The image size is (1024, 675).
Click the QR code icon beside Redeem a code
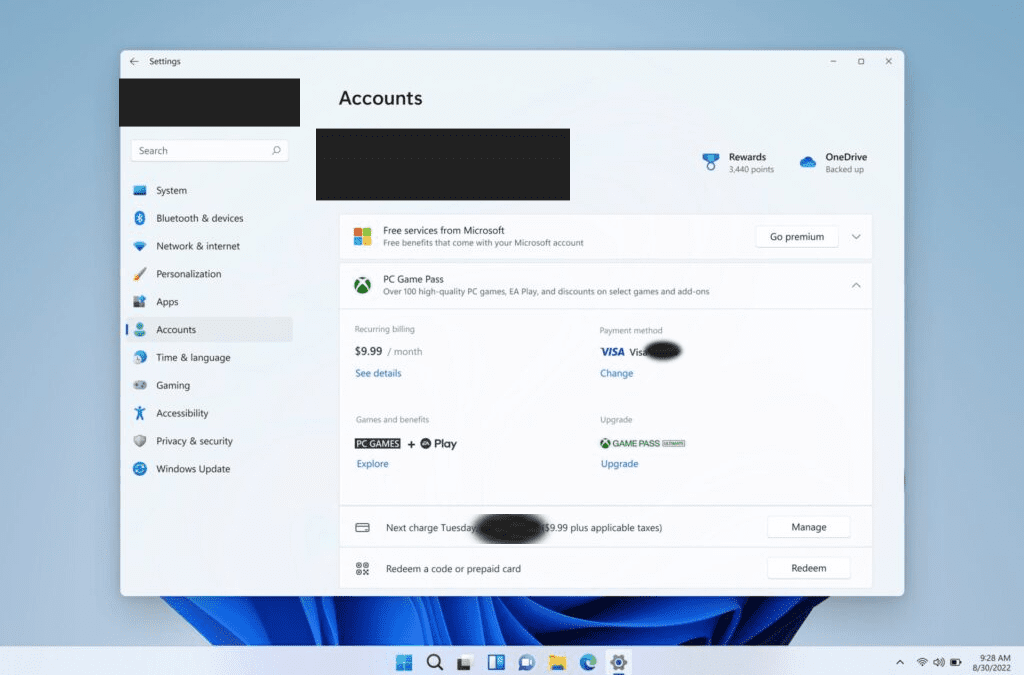click(362, 569)
